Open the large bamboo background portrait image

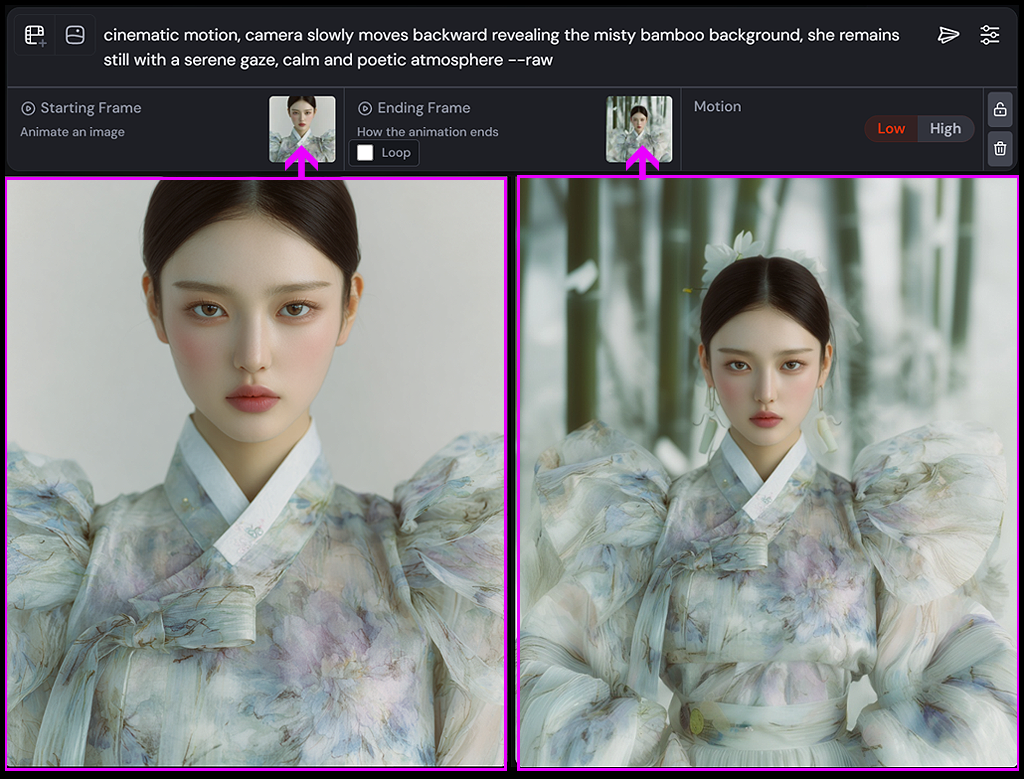click(x=768, y=473)
